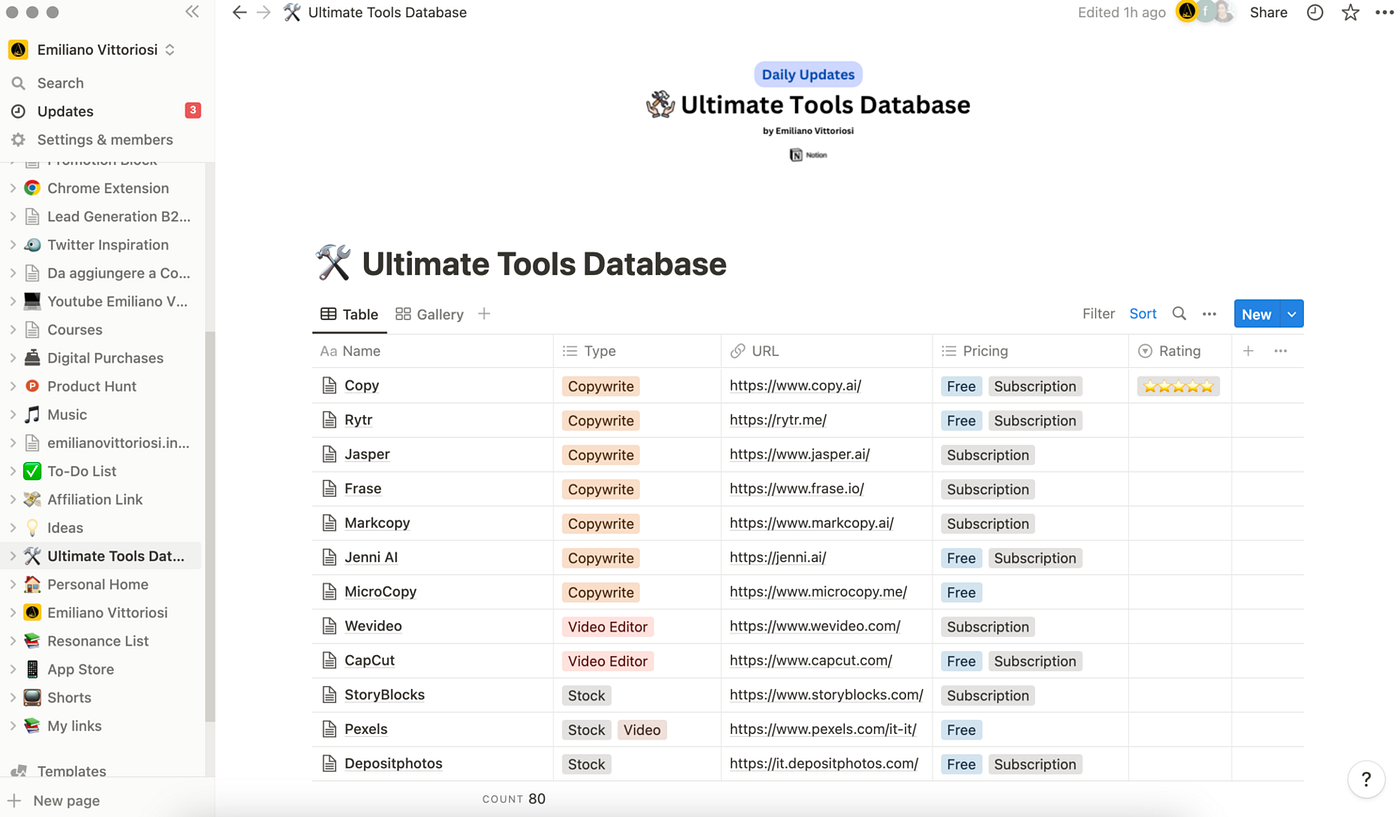Open page history clock icon
Screen dimensions: 1400x817
point(1315,12)
